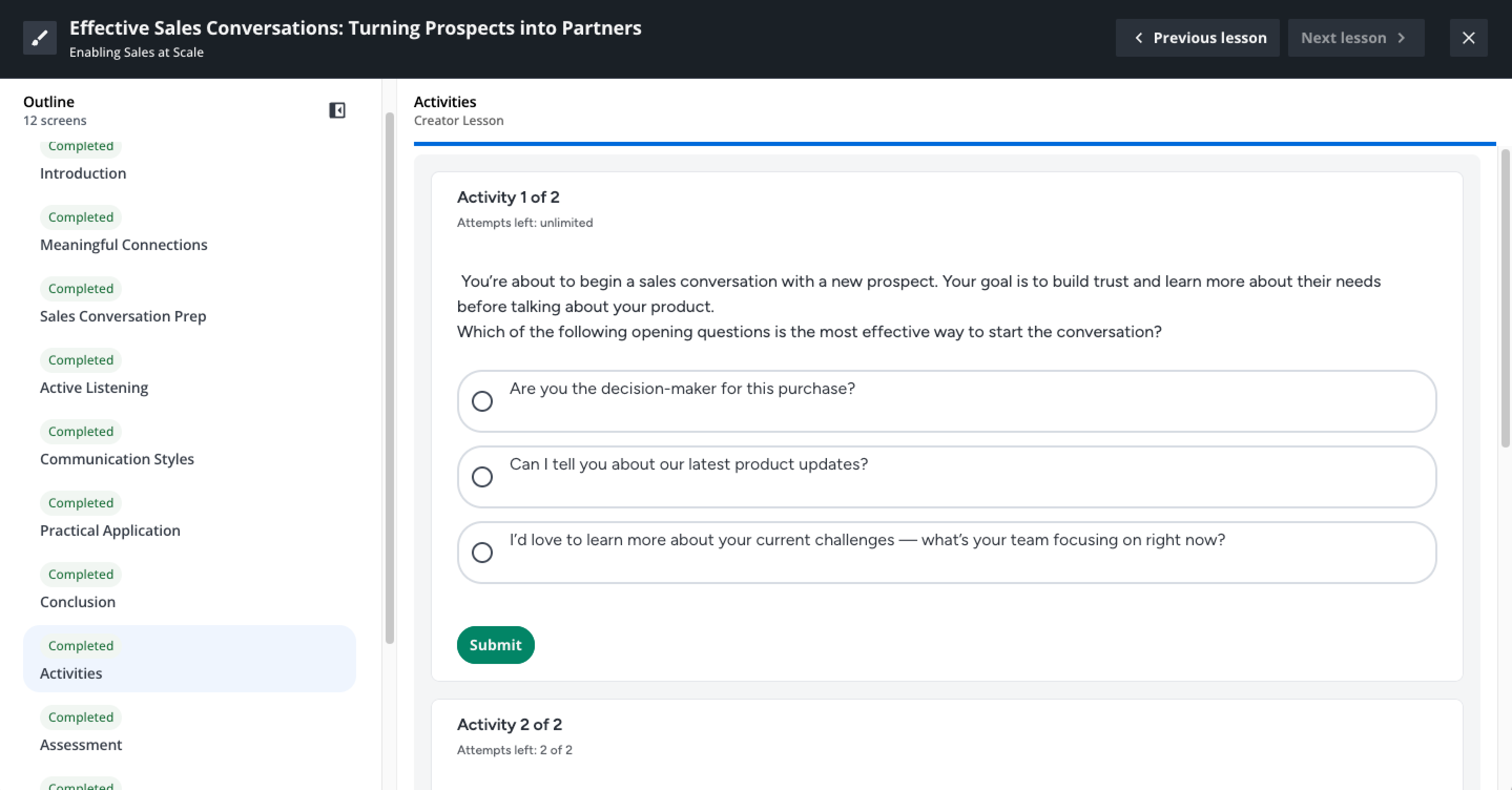Collapse the Outline sidebar panel icon
This screenshot has height=790, width=1512.
pos(337,110)
